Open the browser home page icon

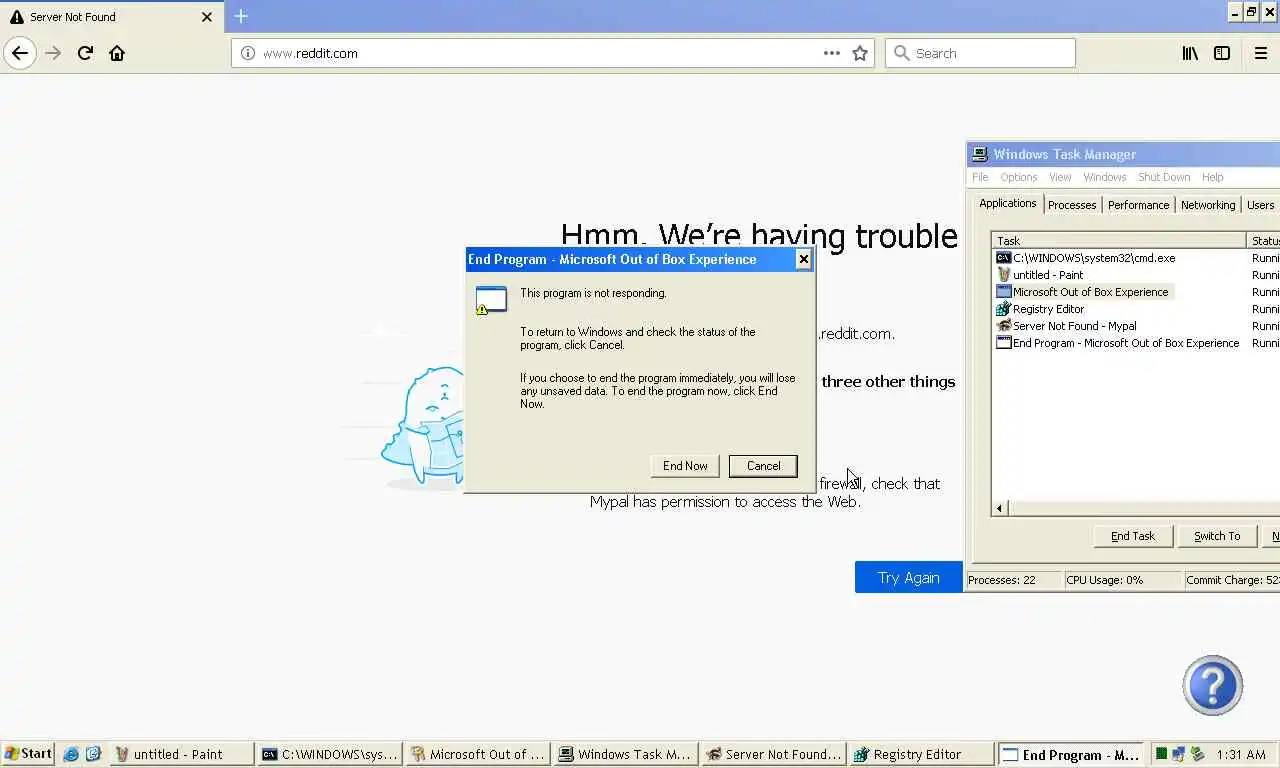[117, 53]
